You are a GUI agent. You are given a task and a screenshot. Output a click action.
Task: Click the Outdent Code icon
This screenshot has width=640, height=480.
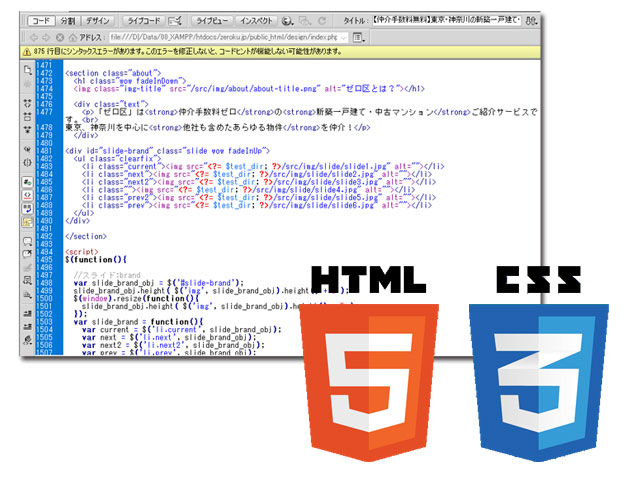(27, 327)
